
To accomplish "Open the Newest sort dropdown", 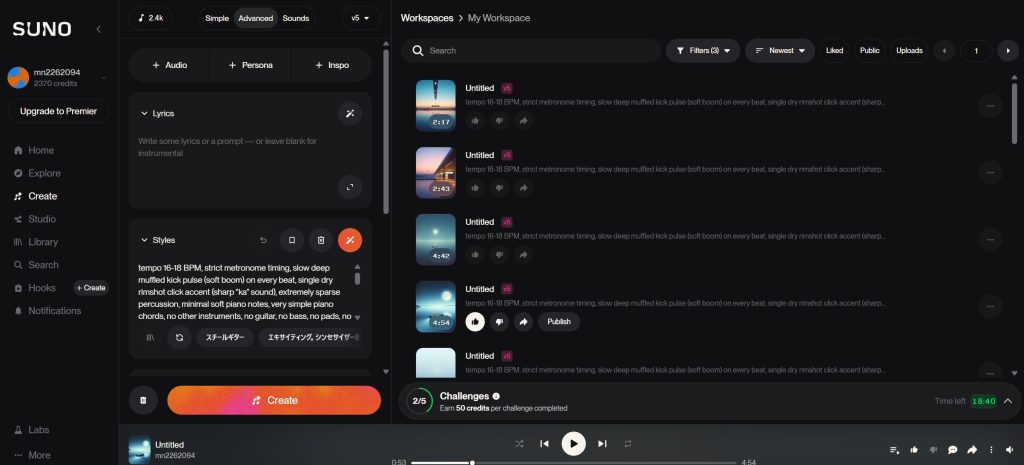I will [780, 50].
